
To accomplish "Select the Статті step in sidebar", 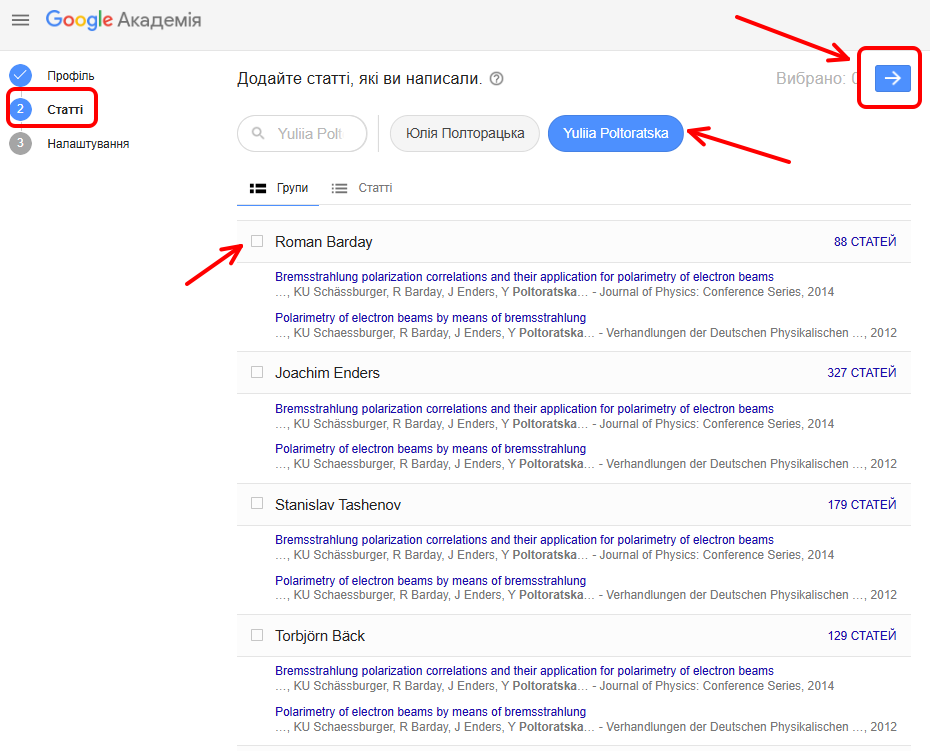I will pos(65,110).
